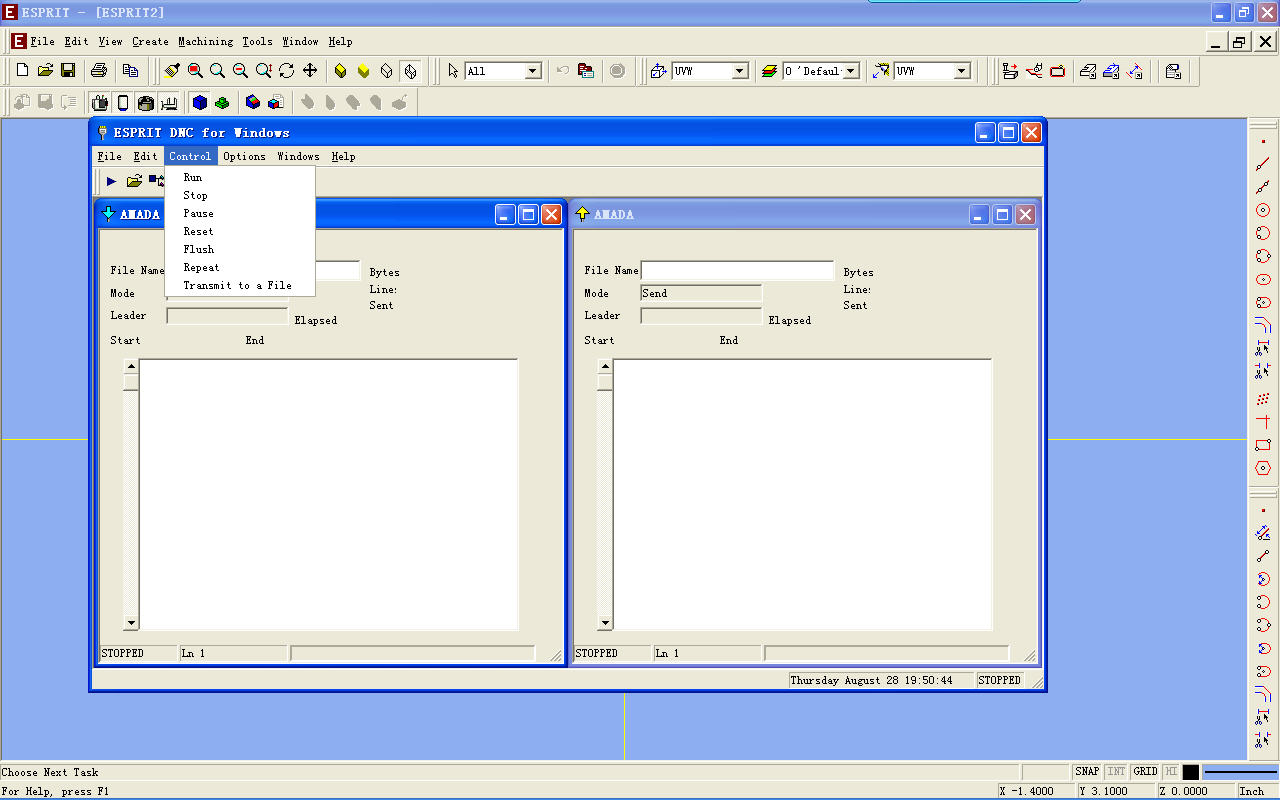This screenshot has width=1280, height=800.
Task: Click the layers stack icon beside Default dropdown
Action: pyautogui.click(x=769, y=71)
